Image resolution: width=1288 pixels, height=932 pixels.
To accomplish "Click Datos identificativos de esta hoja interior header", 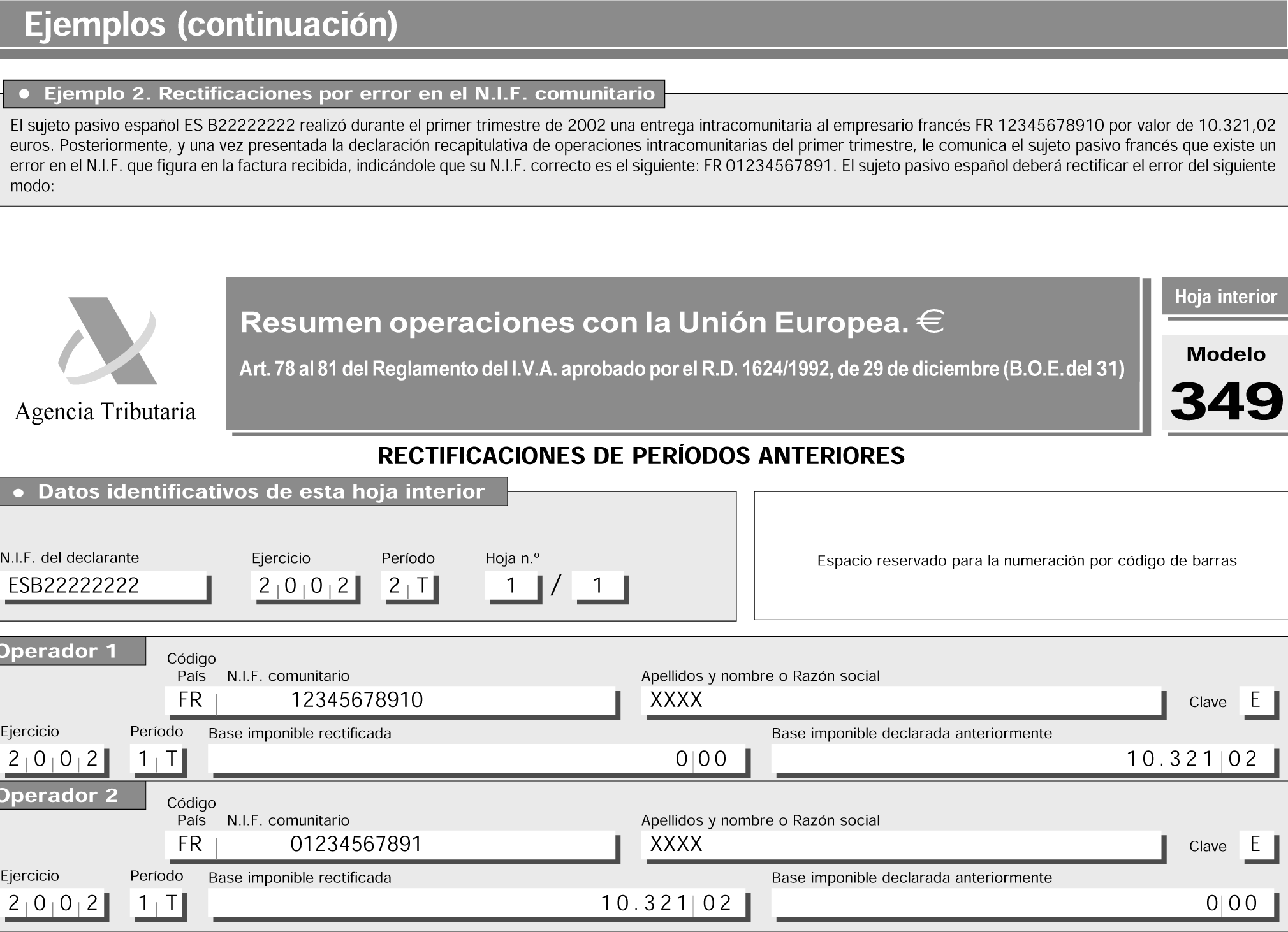I will pos(254,491).
